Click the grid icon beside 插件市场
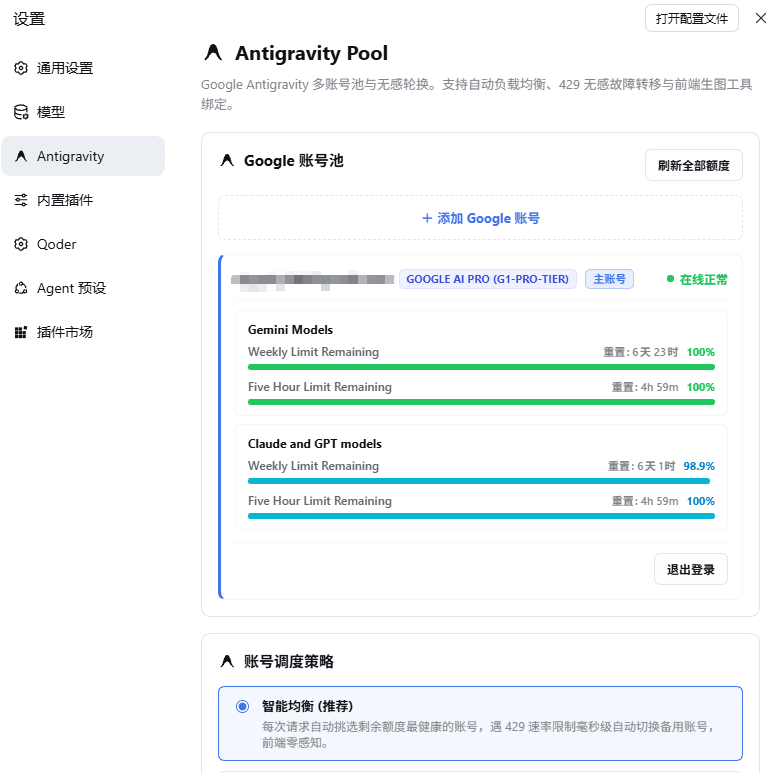 pyautogui.click(x=21, y=332)
